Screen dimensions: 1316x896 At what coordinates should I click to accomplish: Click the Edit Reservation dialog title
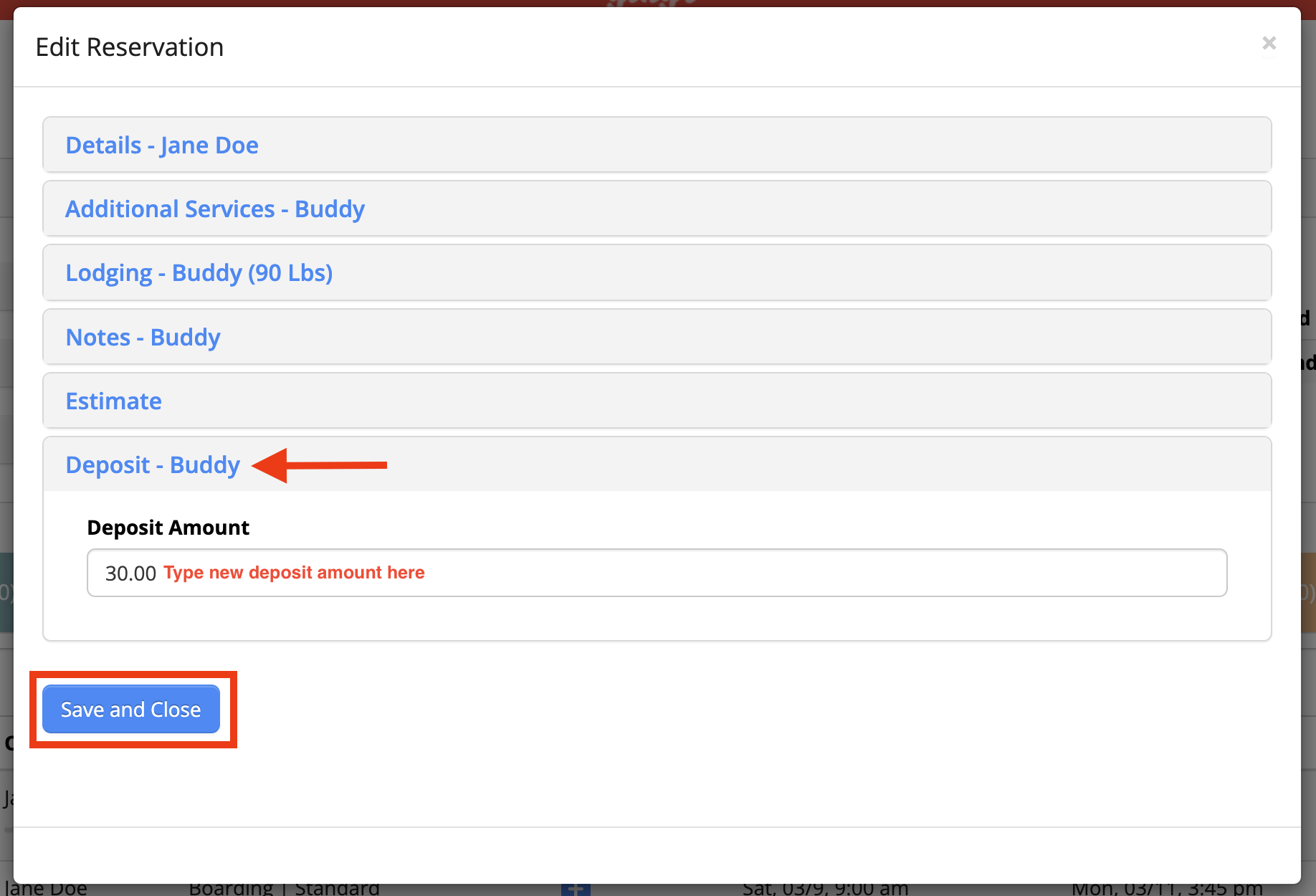(130, 47)
